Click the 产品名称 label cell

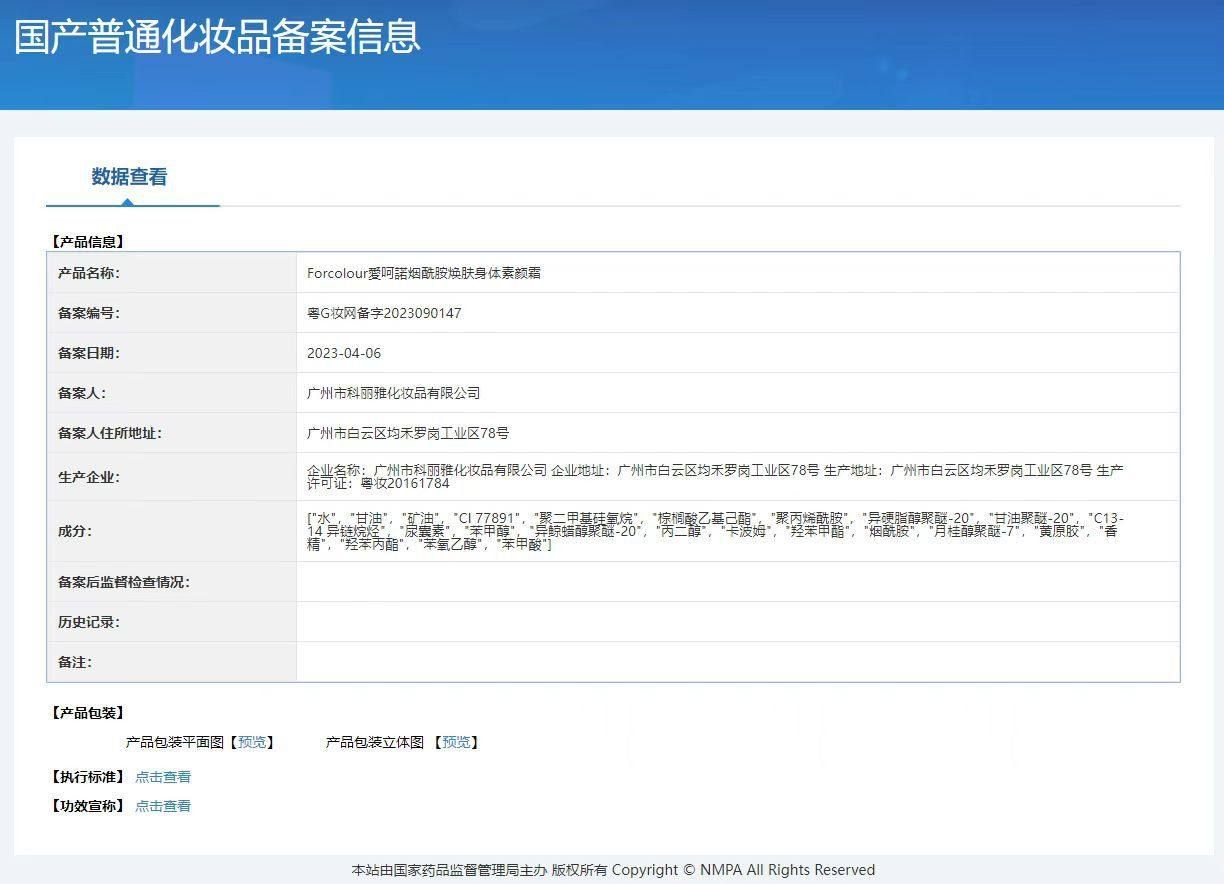point(172,273)
